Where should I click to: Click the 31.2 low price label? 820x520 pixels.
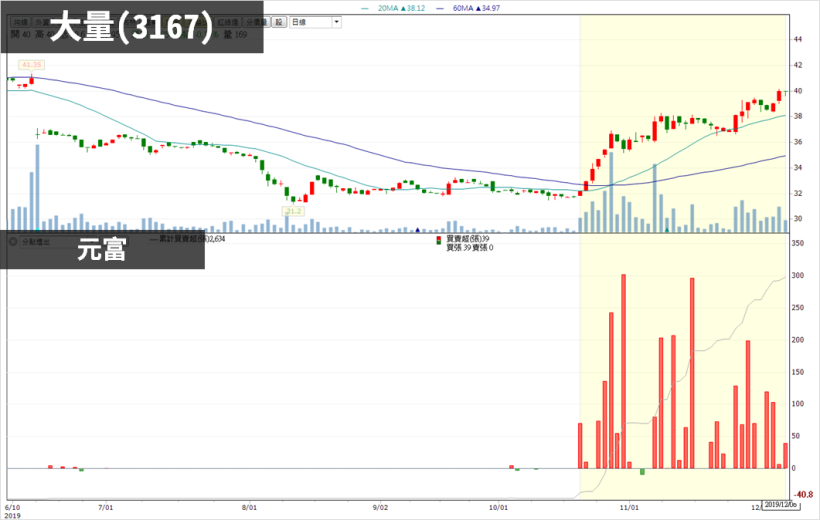click(293, 211)
